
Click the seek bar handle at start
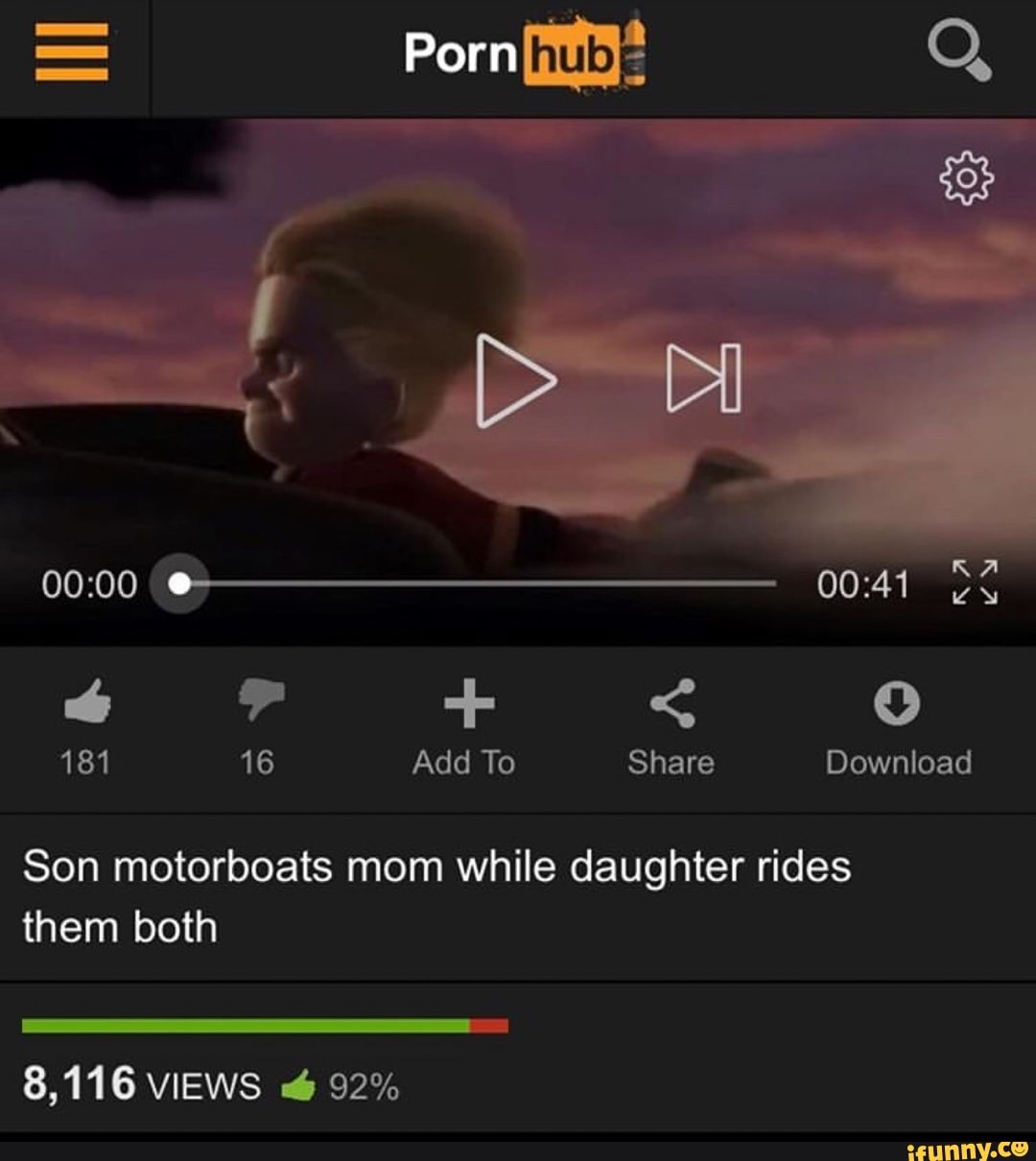(x=179, y=583)
